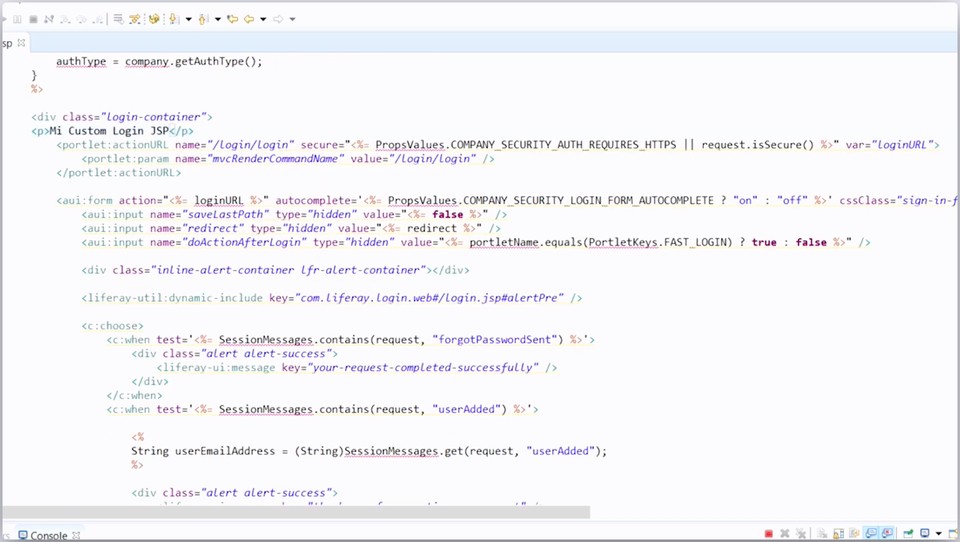Viewport: 960px width, 542px height.
Task: Click the Previous Annotation arrow icon
Action: (203, 20)
